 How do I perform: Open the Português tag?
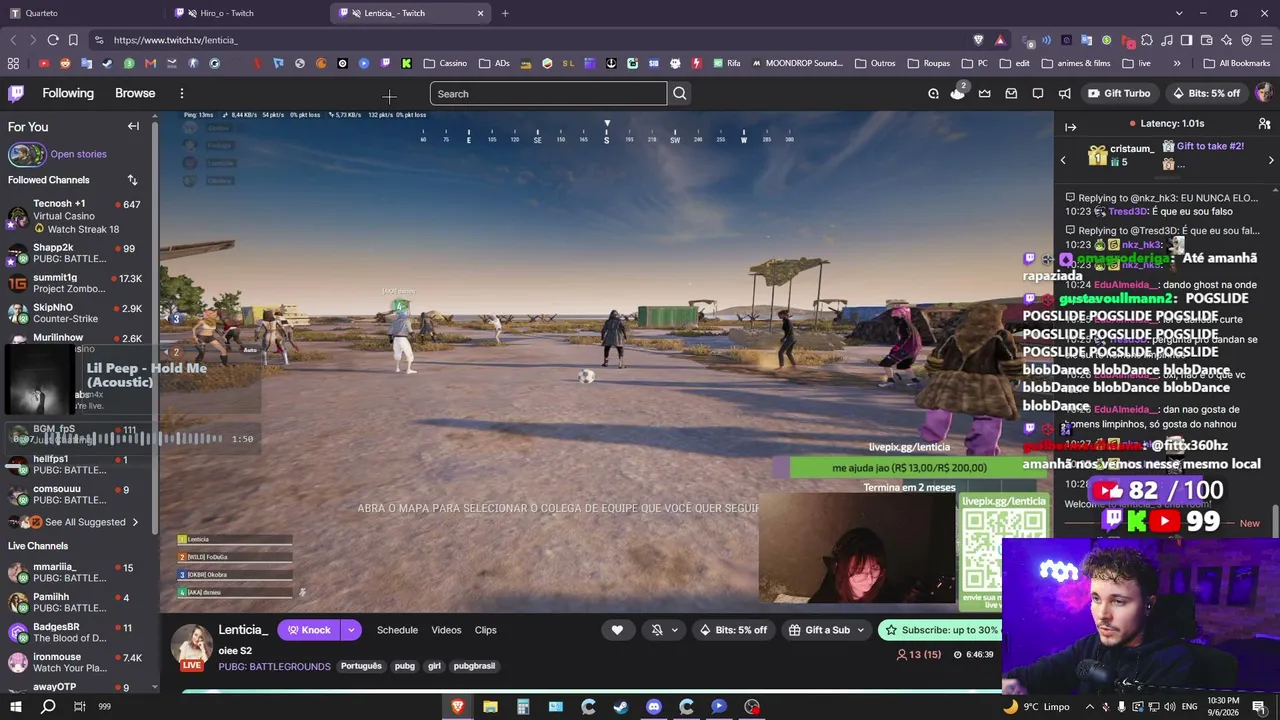coord(361,666)
